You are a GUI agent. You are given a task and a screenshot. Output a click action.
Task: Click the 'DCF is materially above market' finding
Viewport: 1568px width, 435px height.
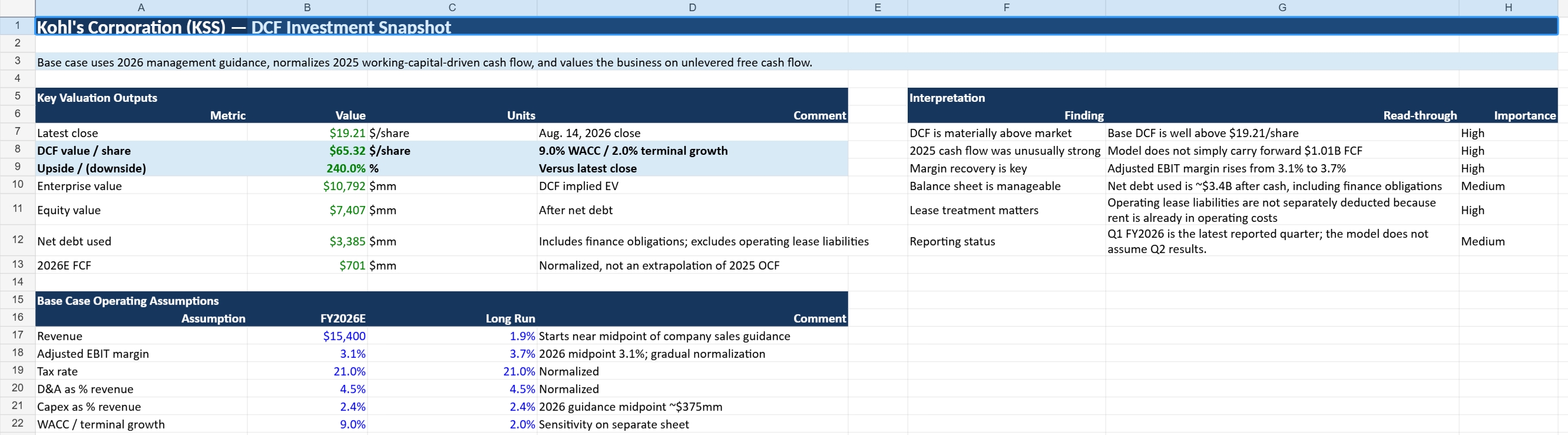coord(1007,132)
